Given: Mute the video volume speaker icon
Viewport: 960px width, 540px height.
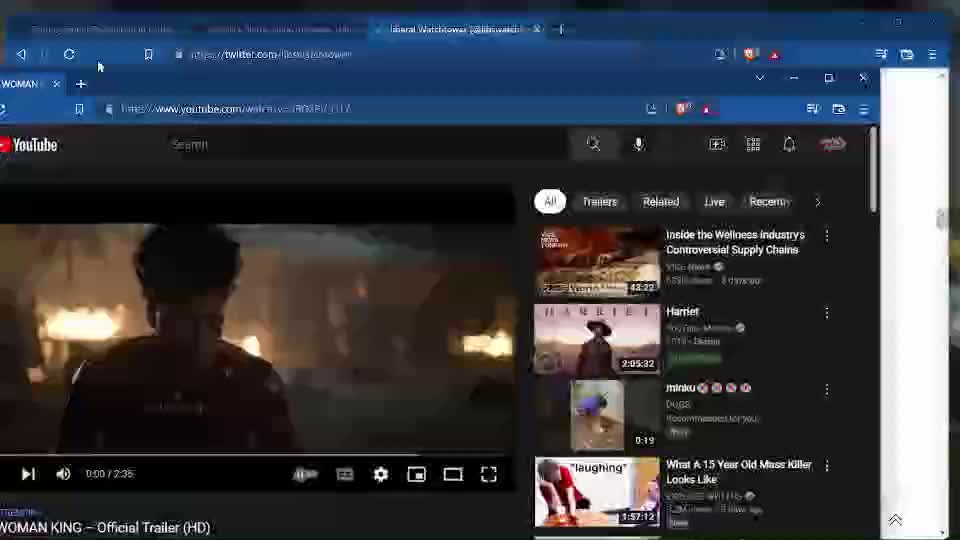Looking at the screenshot, I should point(63,474).
